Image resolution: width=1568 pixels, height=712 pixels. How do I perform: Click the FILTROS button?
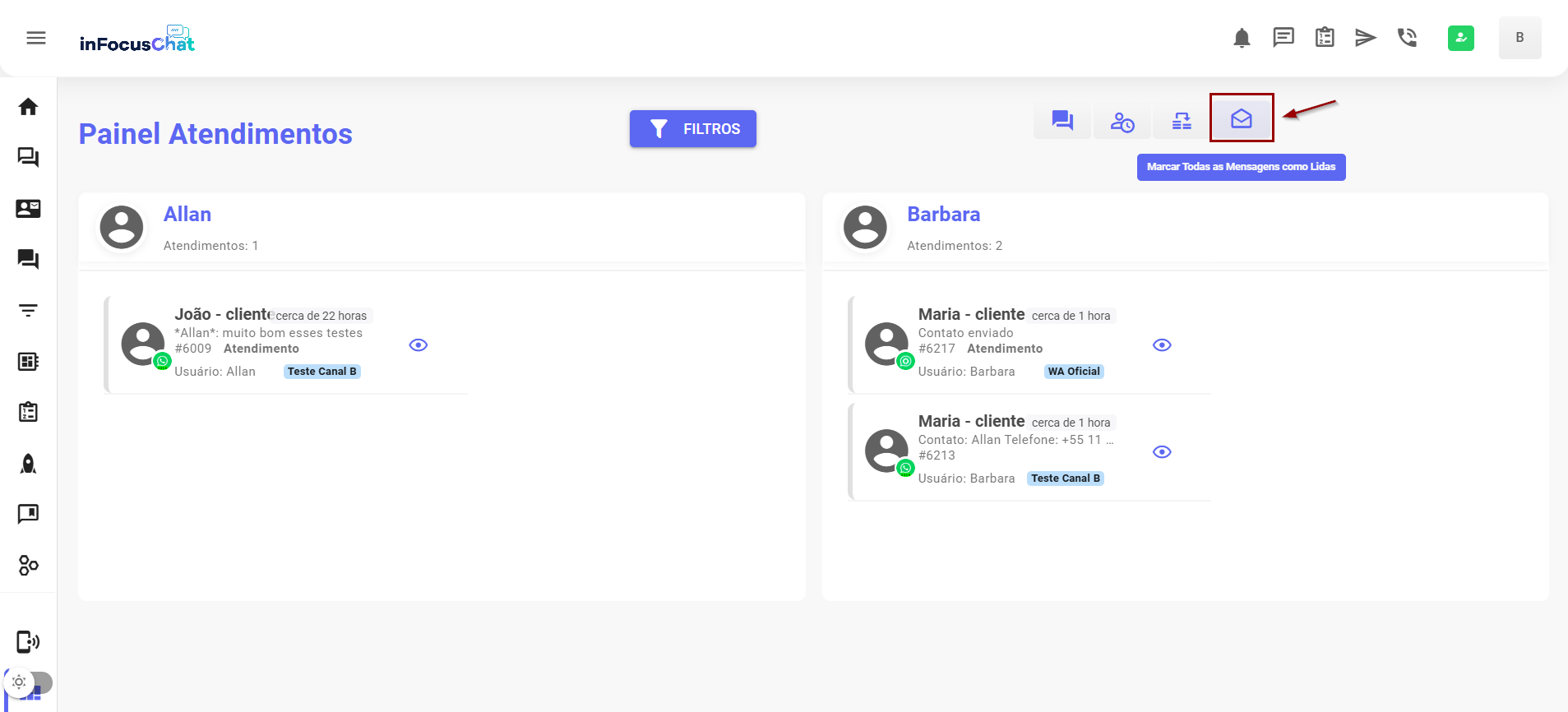click(692, 129)
